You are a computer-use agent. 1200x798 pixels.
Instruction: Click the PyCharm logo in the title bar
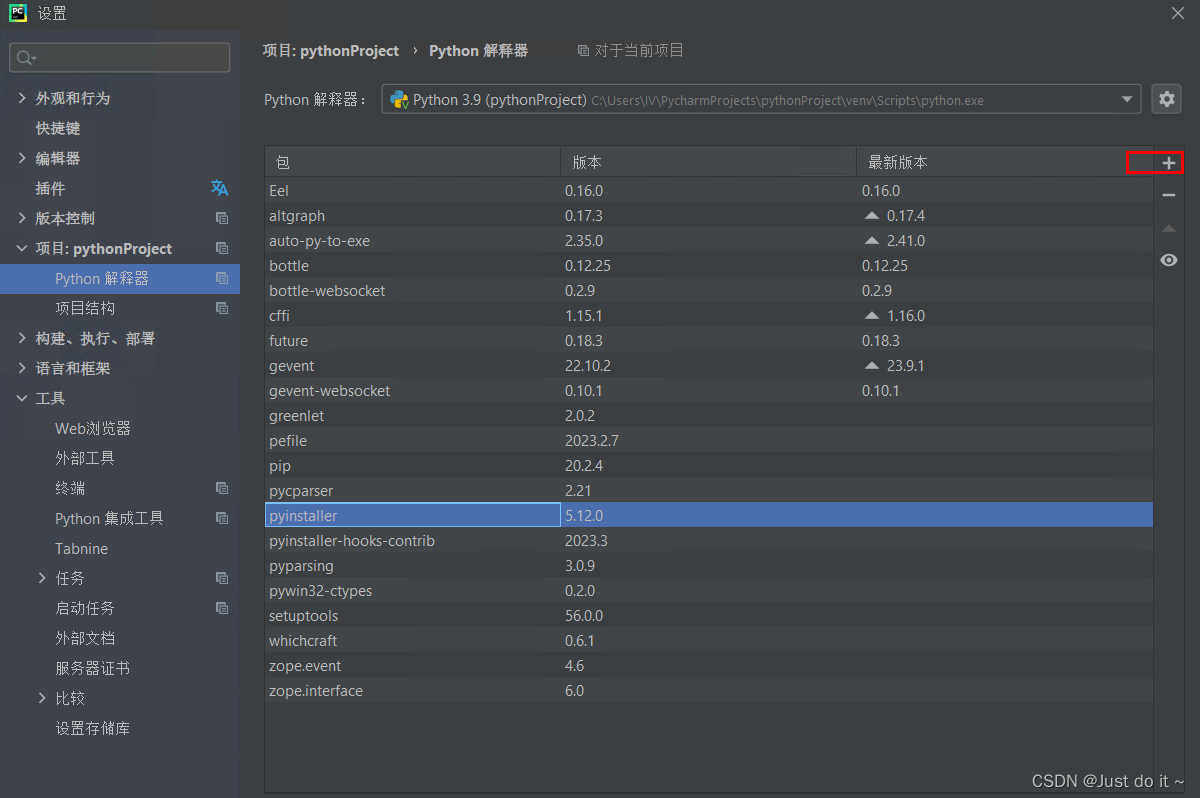[x=18, y=13]
